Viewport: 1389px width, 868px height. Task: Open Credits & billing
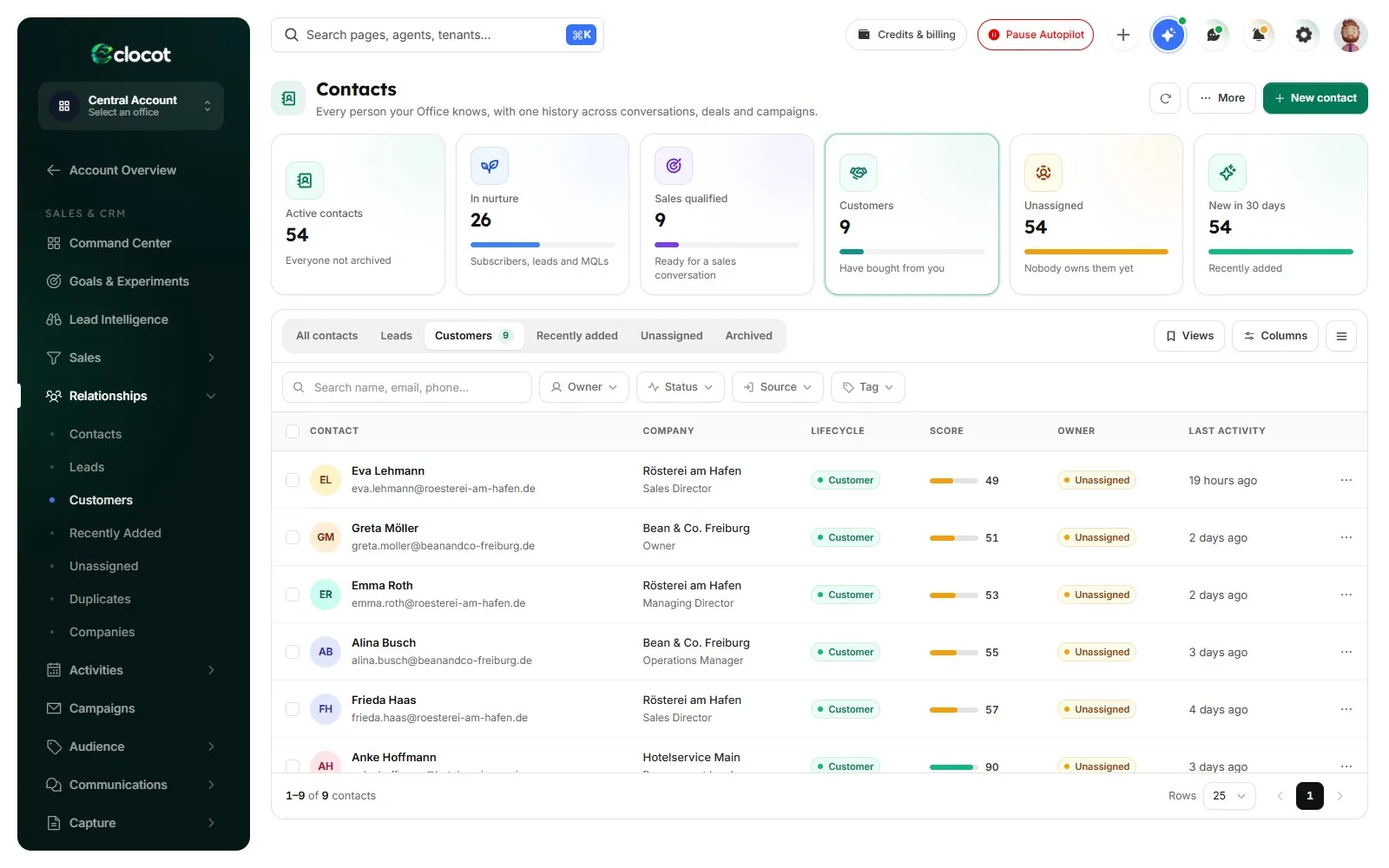[906, 35]
